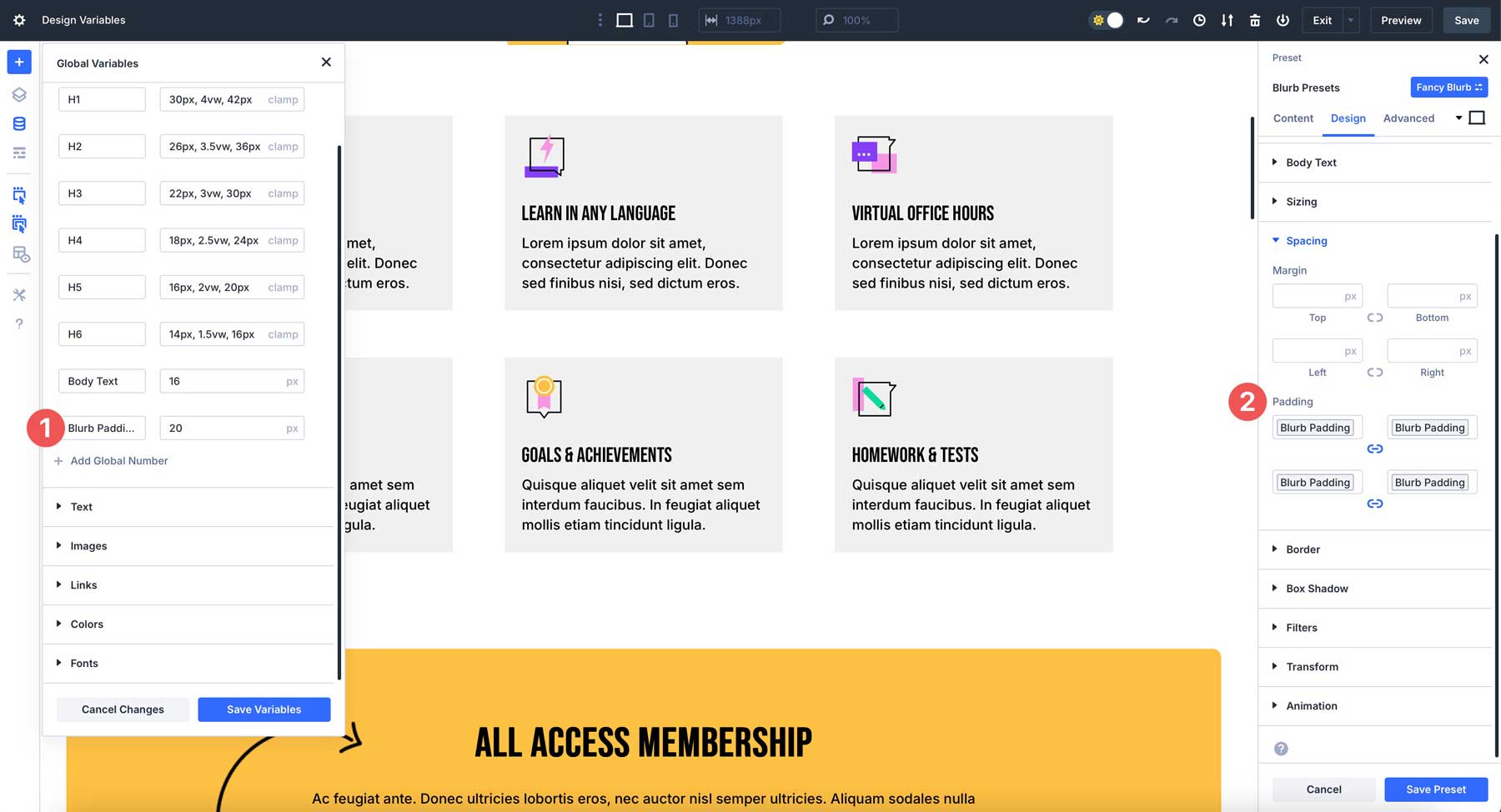Screen dimensions: 1501x812
Task: Click the help icon at bottom of Preset panel
Action: pos(1281,749)
